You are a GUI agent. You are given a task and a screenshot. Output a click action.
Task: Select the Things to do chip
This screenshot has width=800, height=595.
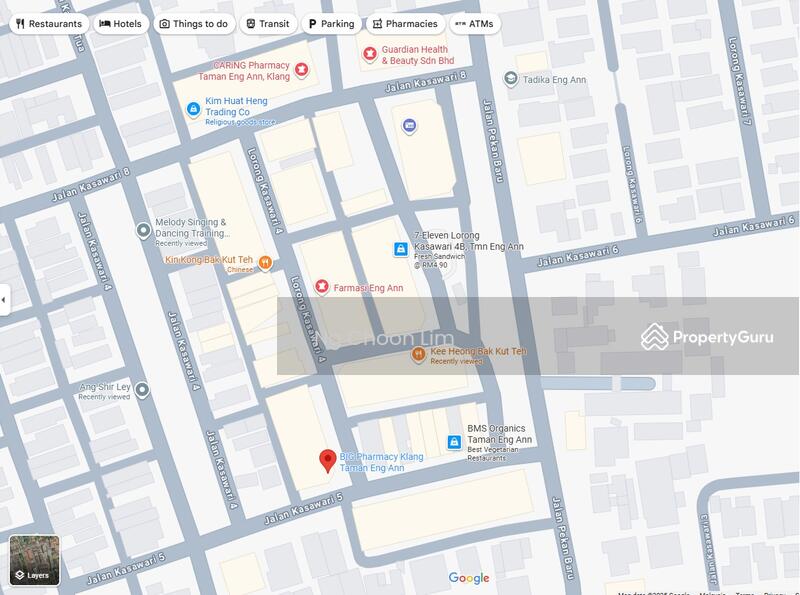tap(194, 24)
